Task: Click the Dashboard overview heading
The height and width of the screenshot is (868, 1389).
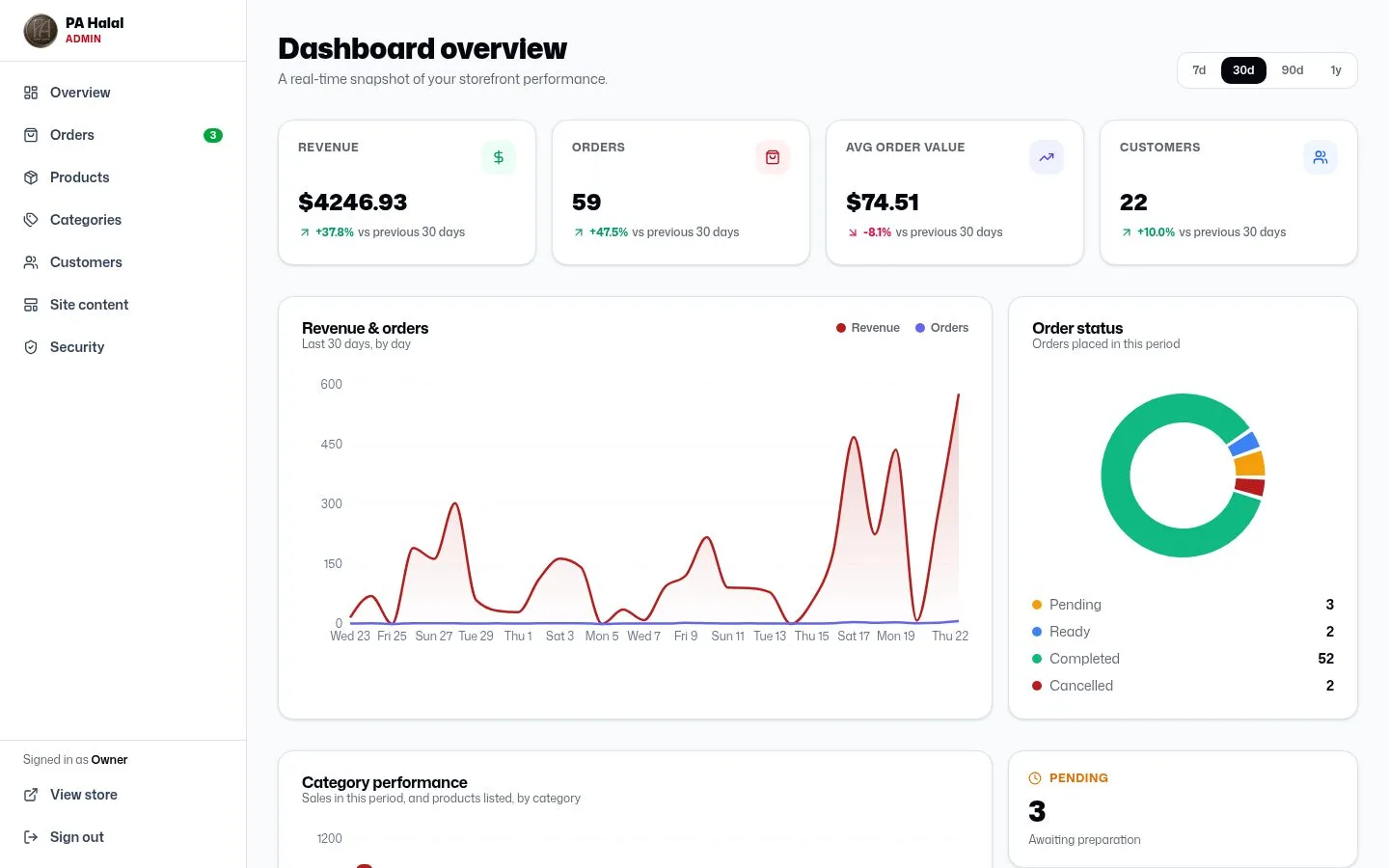Action: coord(422,48)
